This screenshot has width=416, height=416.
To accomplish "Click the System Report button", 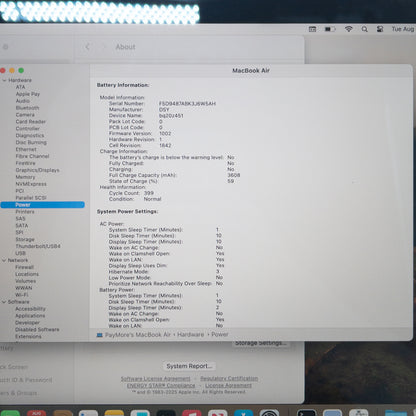I will tap(189, 366).
